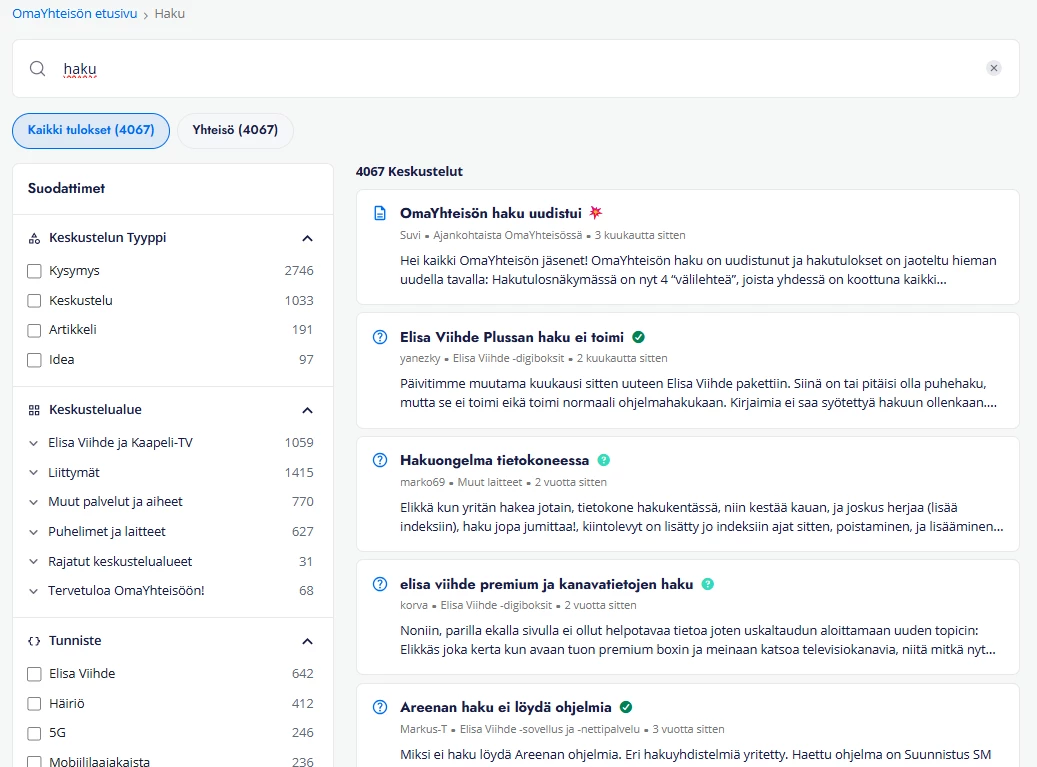Image resolution: width=1037 pixels, height=767 pixels.
Task: Click the question icon beside Hakuongelma tietokoneessa
Action: tap(380, 460)
